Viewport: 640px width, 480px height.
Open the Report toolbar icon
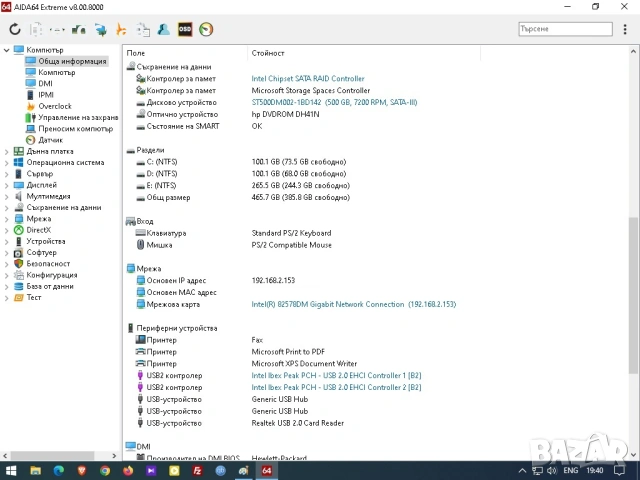coord(36,29)
